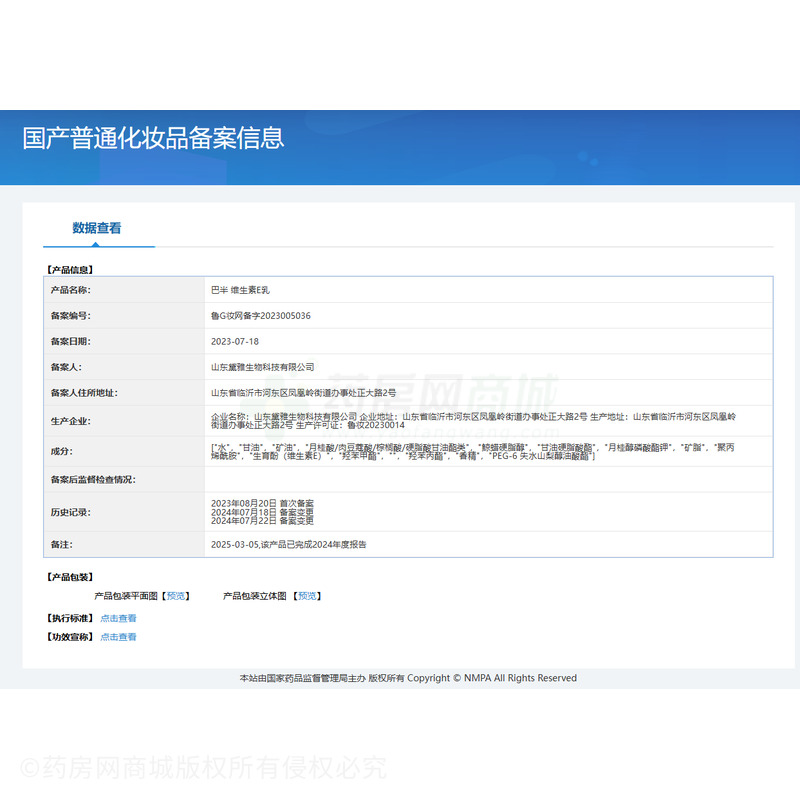Click the 【产品信息】 section heading
Image resolution: width=800 pixels, height=800 pixels.
pos(69,270)
